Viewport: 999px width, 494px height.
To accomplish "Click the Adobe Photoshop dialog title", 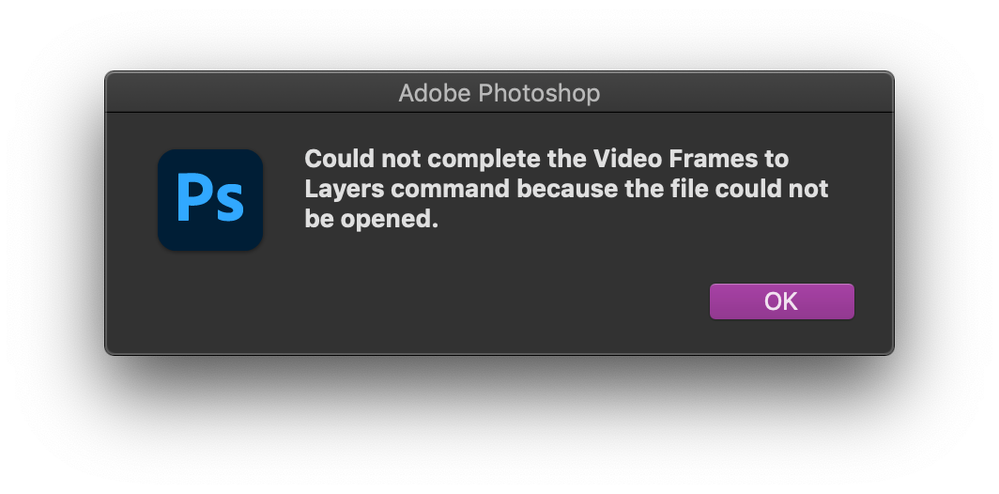I will coord(499,93).
